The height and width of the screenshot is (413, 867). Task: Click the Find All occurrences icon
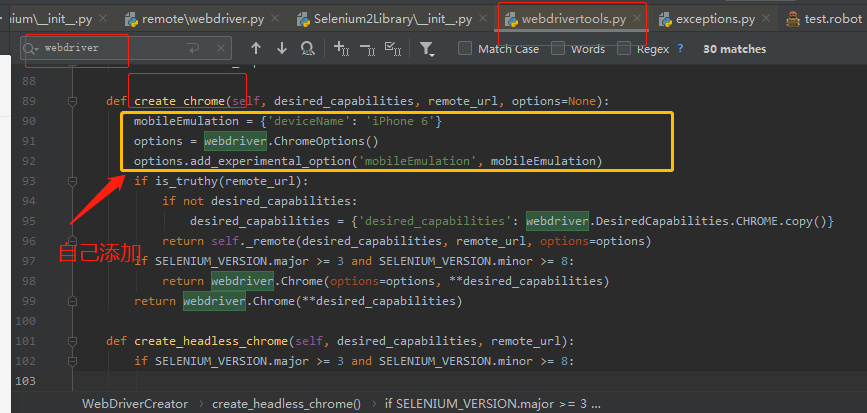click(308, 49)
